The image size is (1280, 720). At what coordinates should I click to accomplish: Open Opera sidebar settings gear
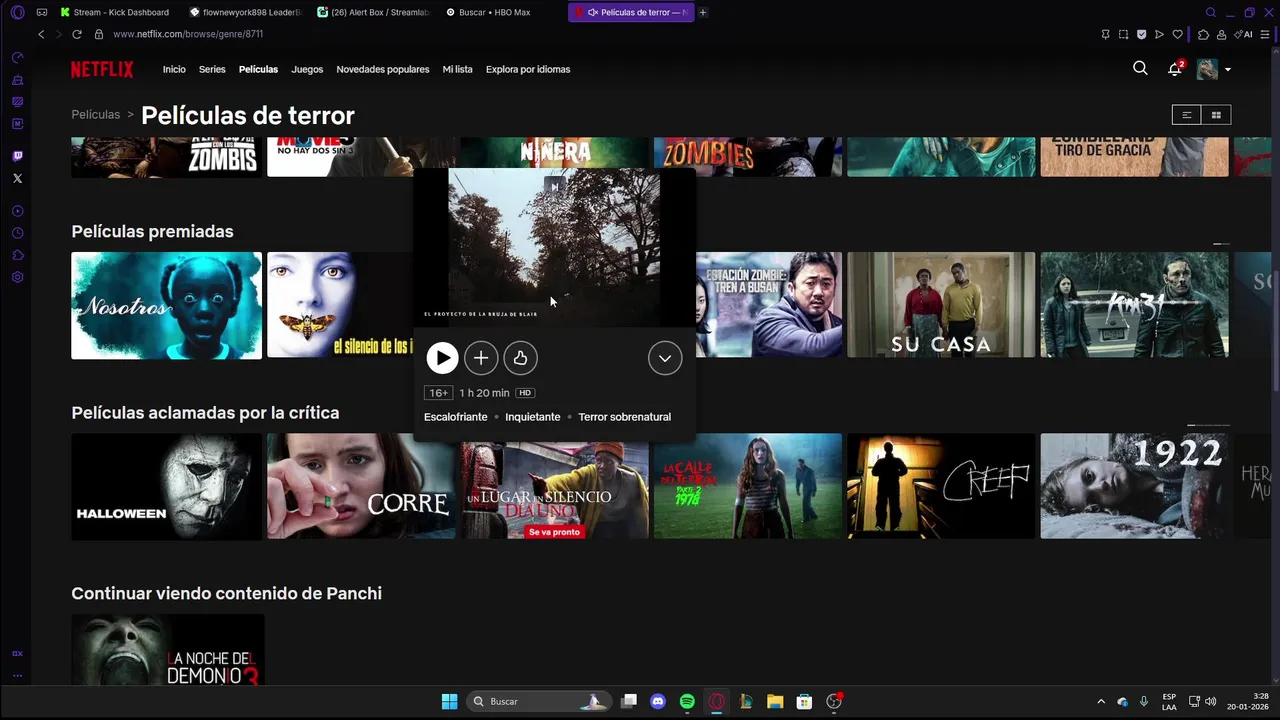(17, 277)
